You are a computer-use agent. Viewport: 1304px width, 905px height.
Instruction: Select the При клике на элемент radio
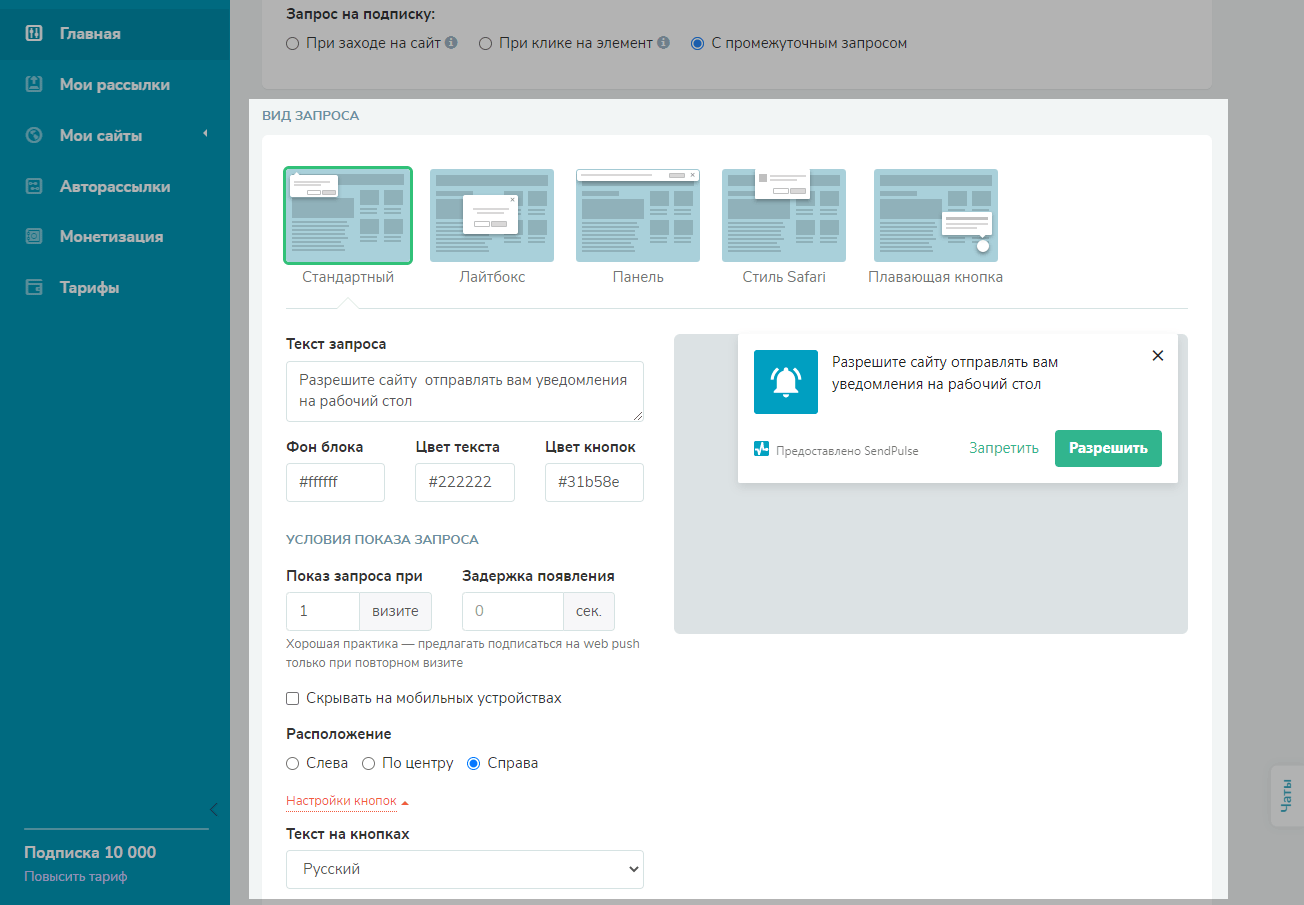485,44
